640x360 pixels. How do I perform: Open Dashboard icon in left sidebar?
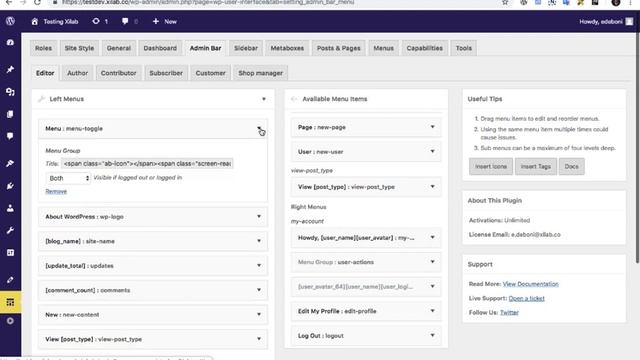point(10,42)
